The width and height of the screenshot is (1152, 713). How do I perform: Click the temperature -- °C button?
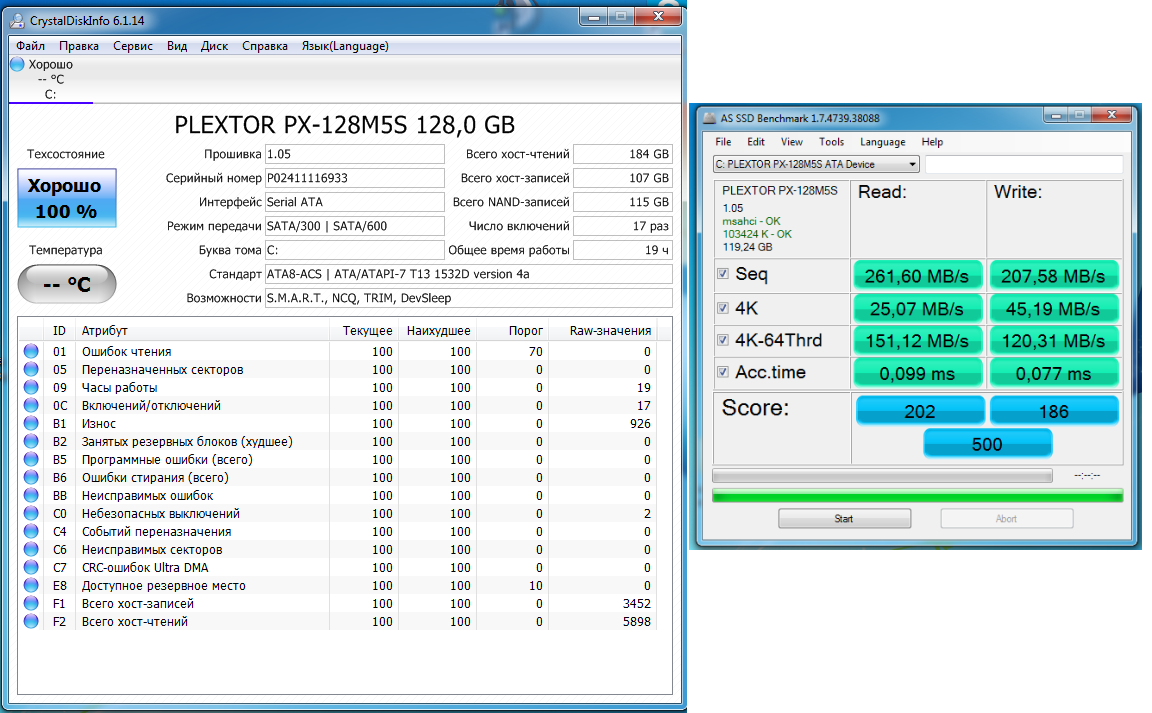[67, 284]
